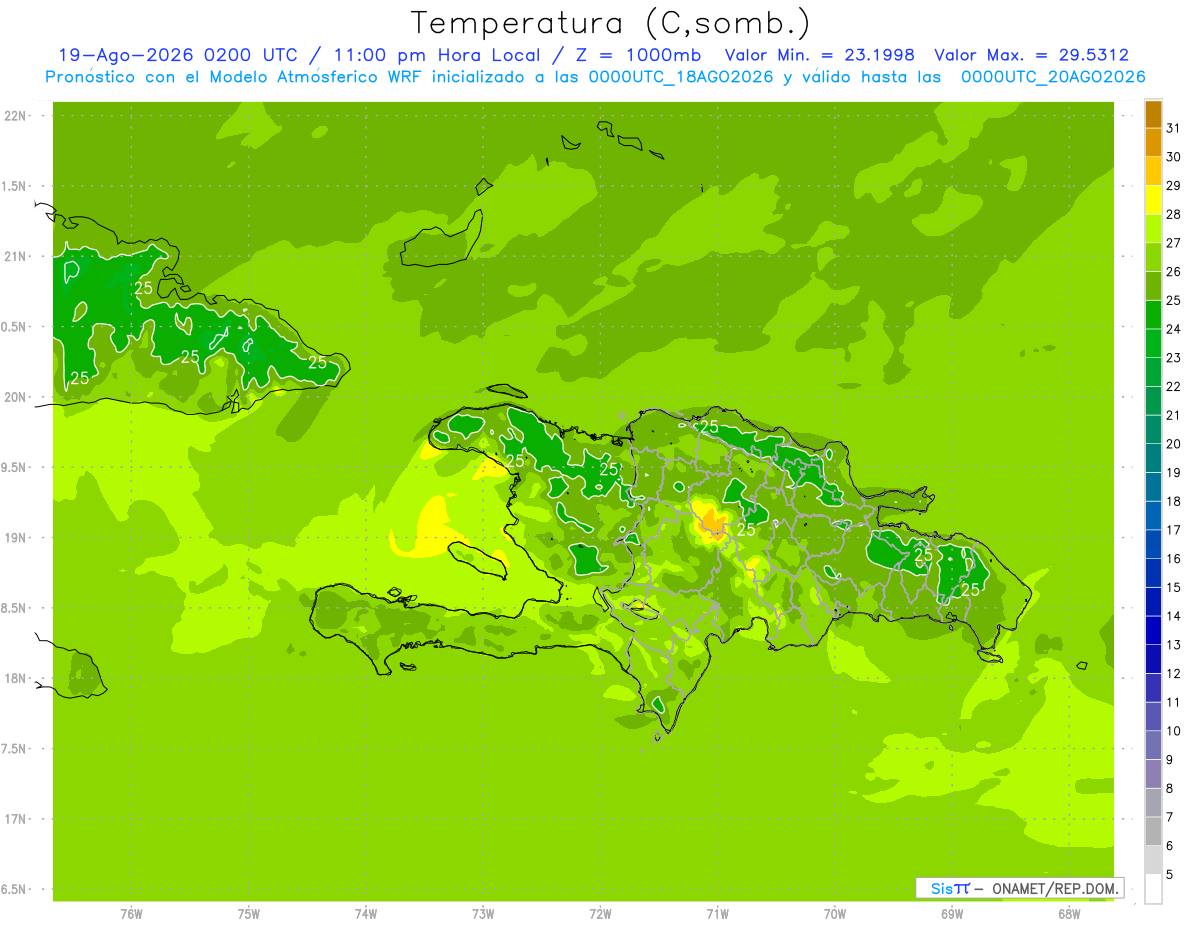This screenshot has height=927, width=1200.
Task: Click the "Temperatura (C,somb.)" chart title
Action: pos(610,23)
